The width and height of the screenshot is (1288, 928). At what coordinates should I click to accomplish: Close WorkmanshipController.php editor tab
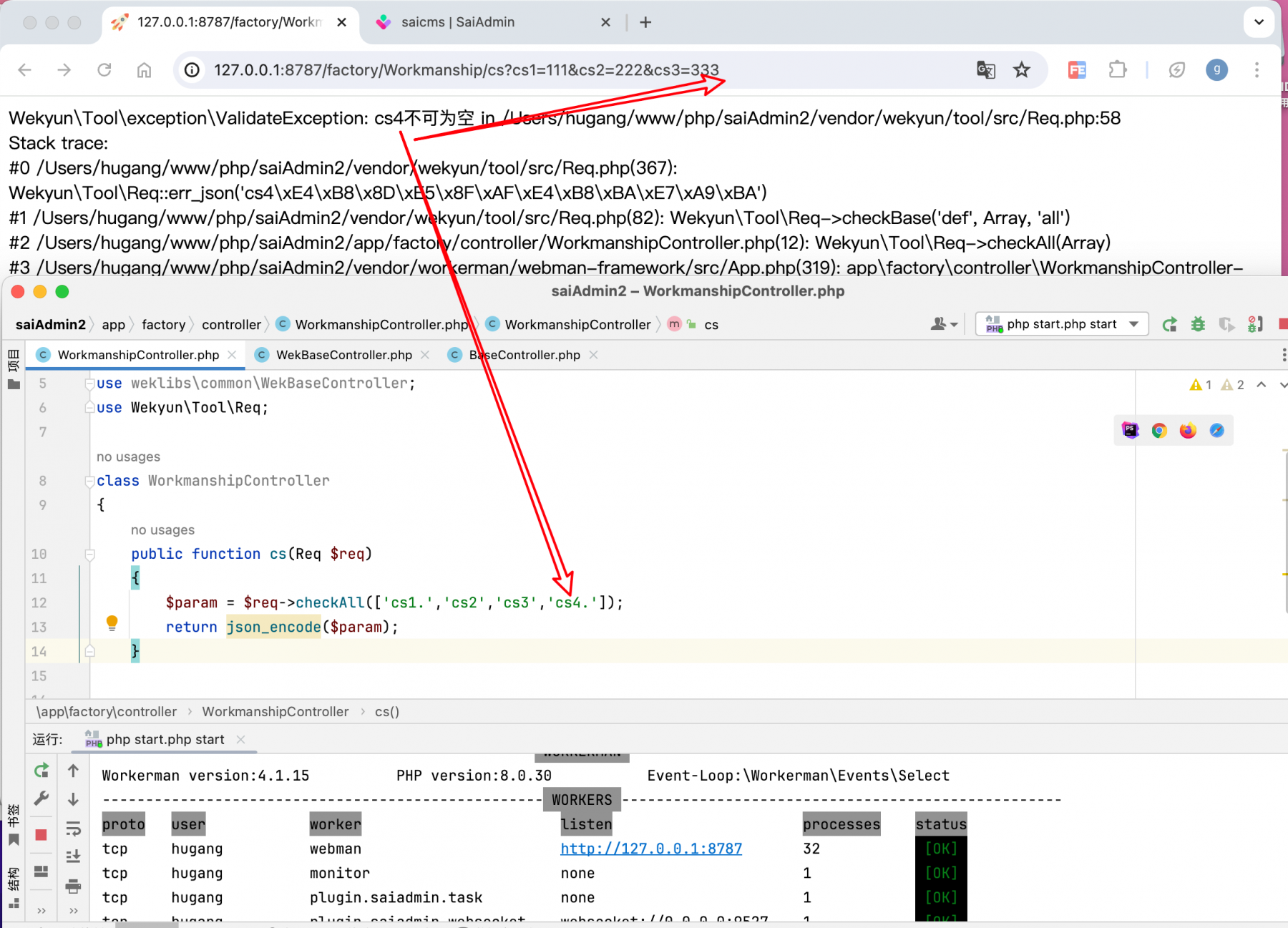pyautogui.click(x=232, y=355)
